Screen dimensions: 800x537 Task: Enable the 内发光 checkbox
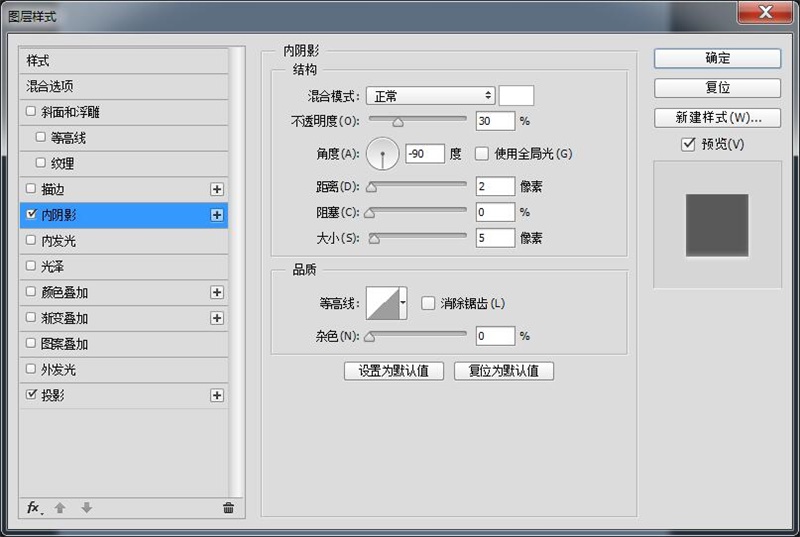(x=31, y=240)
